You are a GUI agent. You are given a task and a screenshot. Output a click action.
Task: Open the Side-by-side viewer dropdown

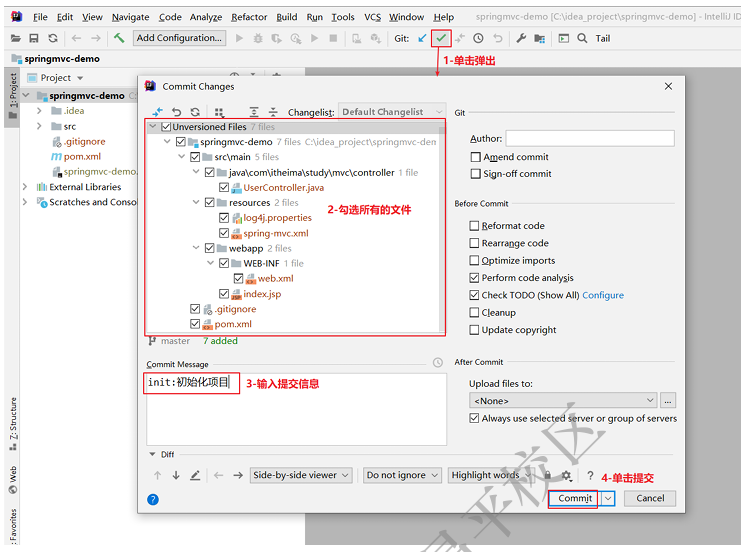pos(301,475)
